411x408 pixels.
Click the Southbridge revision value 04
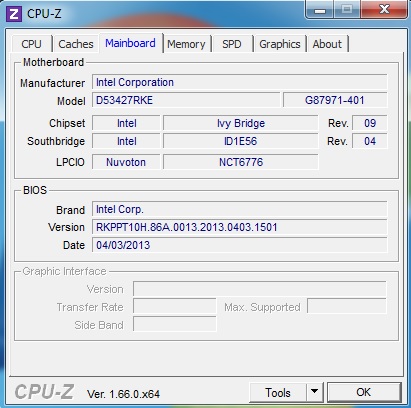[370, 141]
